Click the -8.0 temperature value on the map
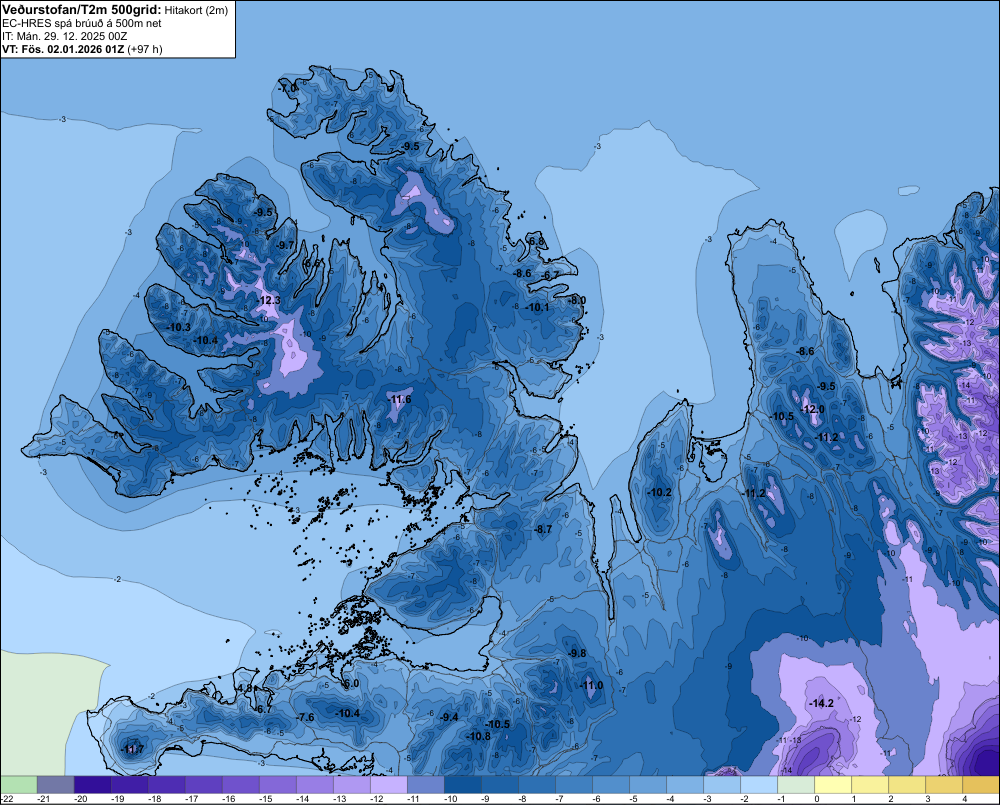 pyautogui.click(x=577, y=300)
